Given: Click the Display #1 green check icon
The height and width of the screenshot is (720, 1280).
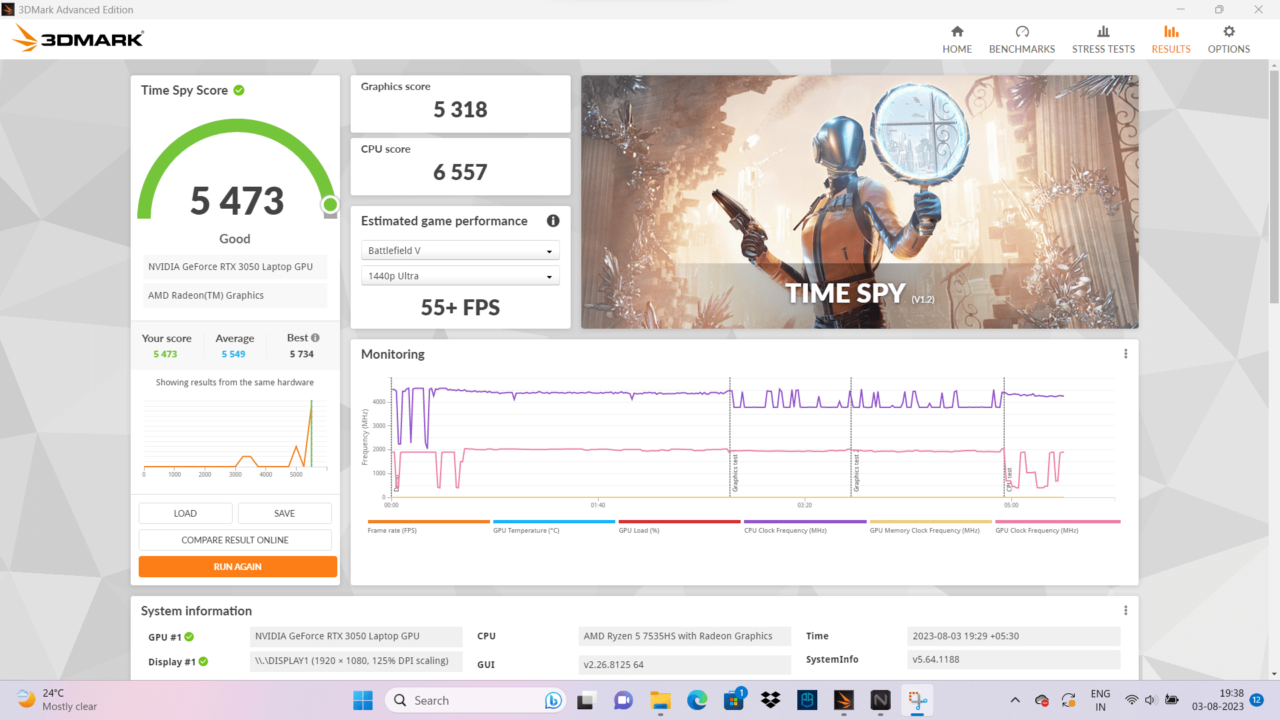Looking at the screenshot, I should pyautogui.click(x=203, y=662).
